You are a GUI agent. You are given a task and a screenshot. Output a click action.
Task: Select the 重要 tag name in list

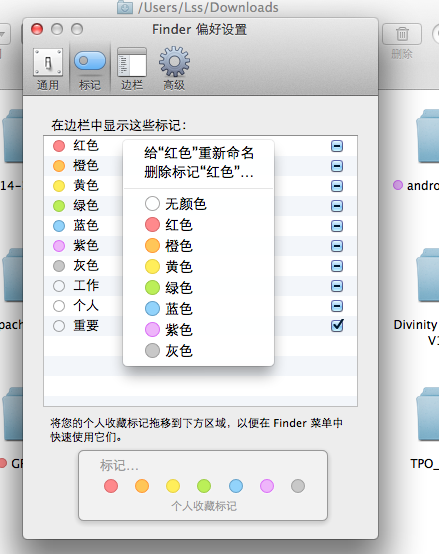point(86,325)
